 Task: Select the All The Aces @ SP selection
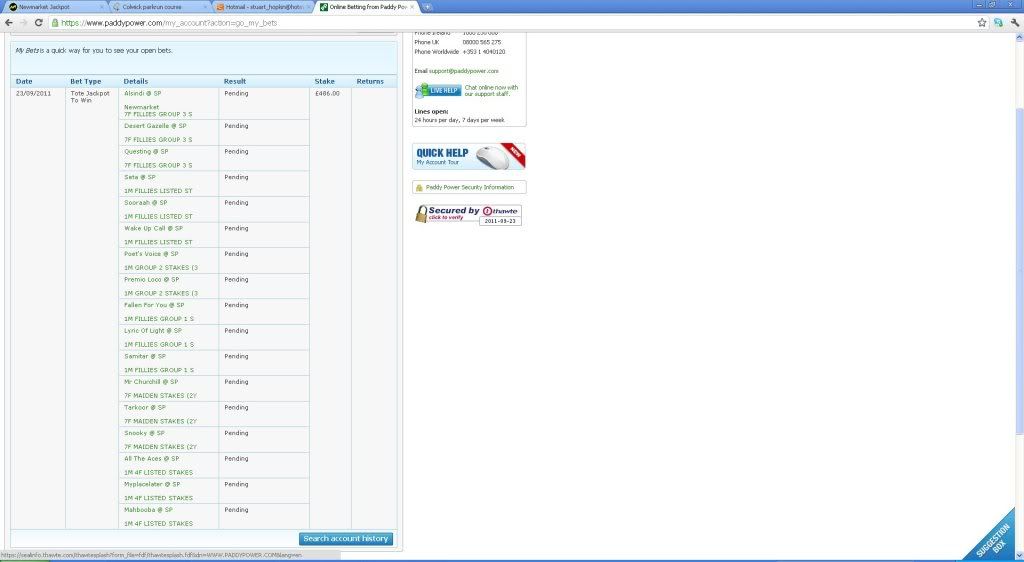[x=152, y=458]
